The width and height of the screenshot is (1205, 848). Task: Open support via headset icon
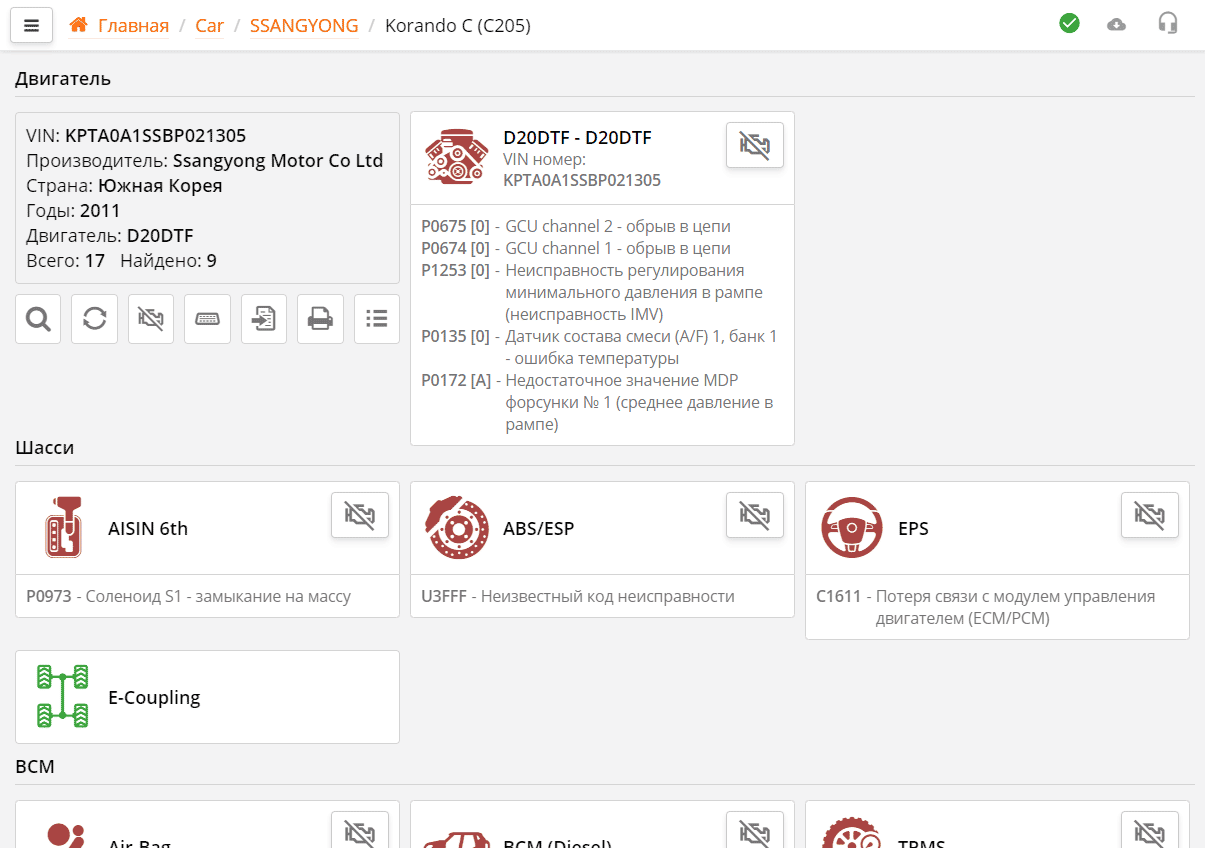1167,23
